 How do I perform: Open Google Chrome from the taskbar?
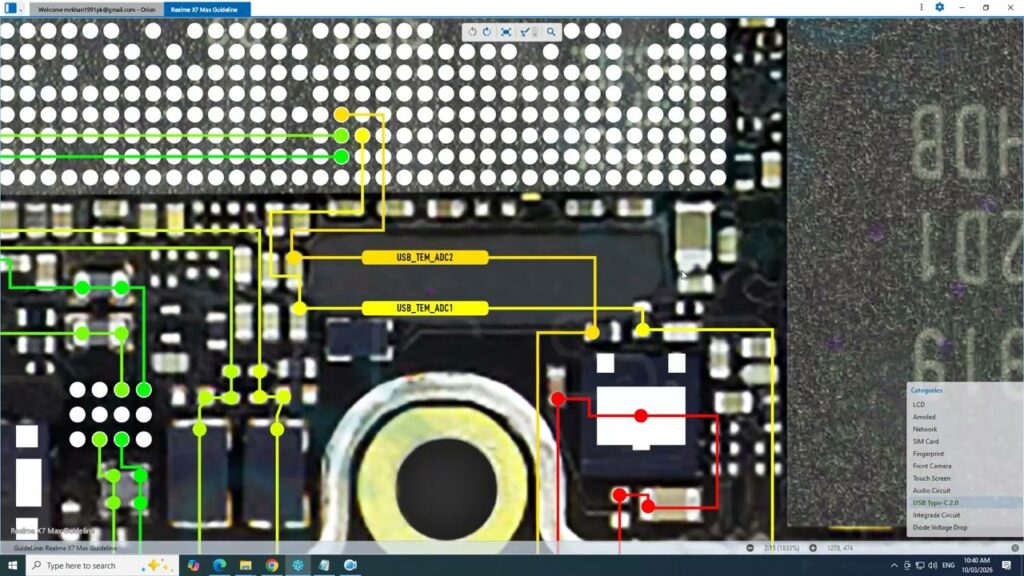click(272, 565)
